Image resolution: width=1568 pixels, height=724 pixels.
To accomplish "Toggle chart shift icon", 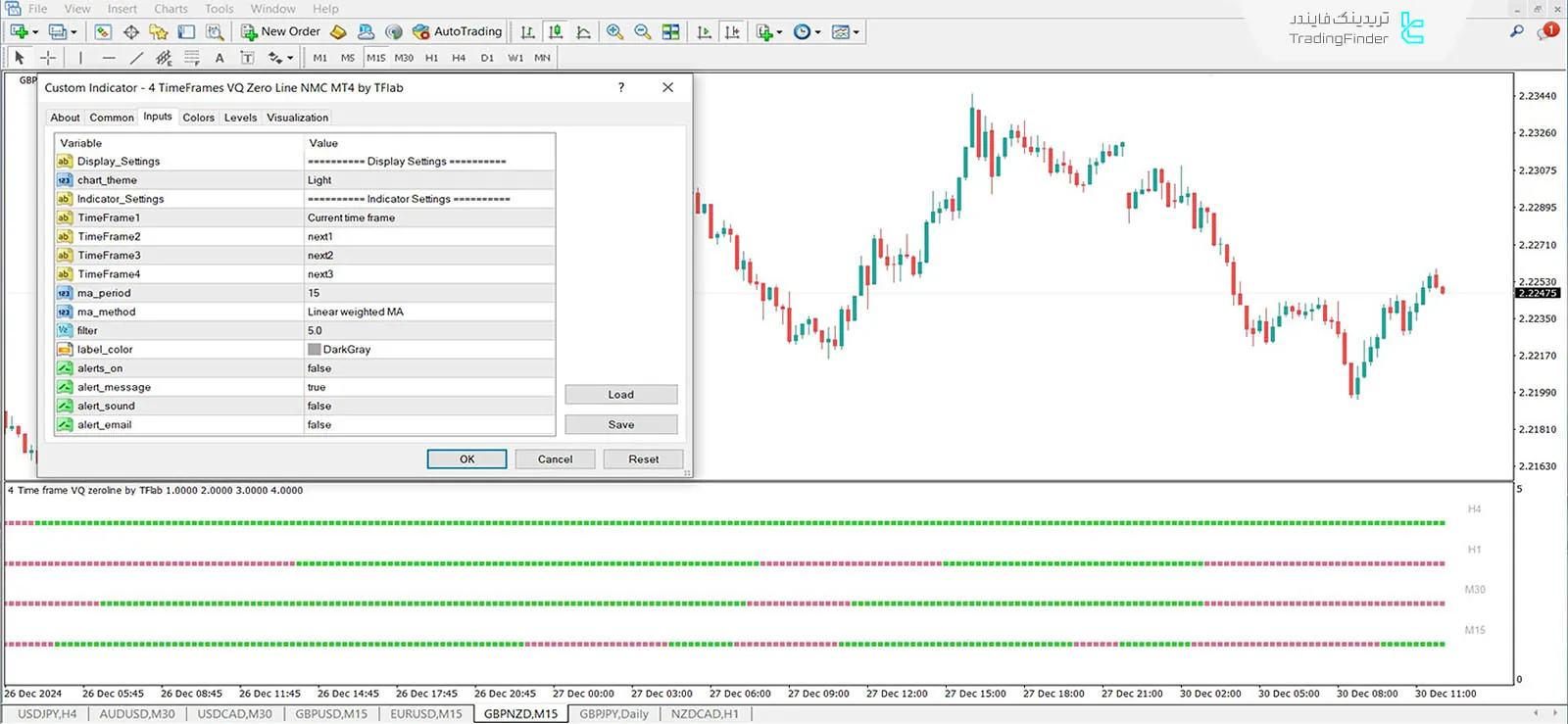I will (732, 31).
